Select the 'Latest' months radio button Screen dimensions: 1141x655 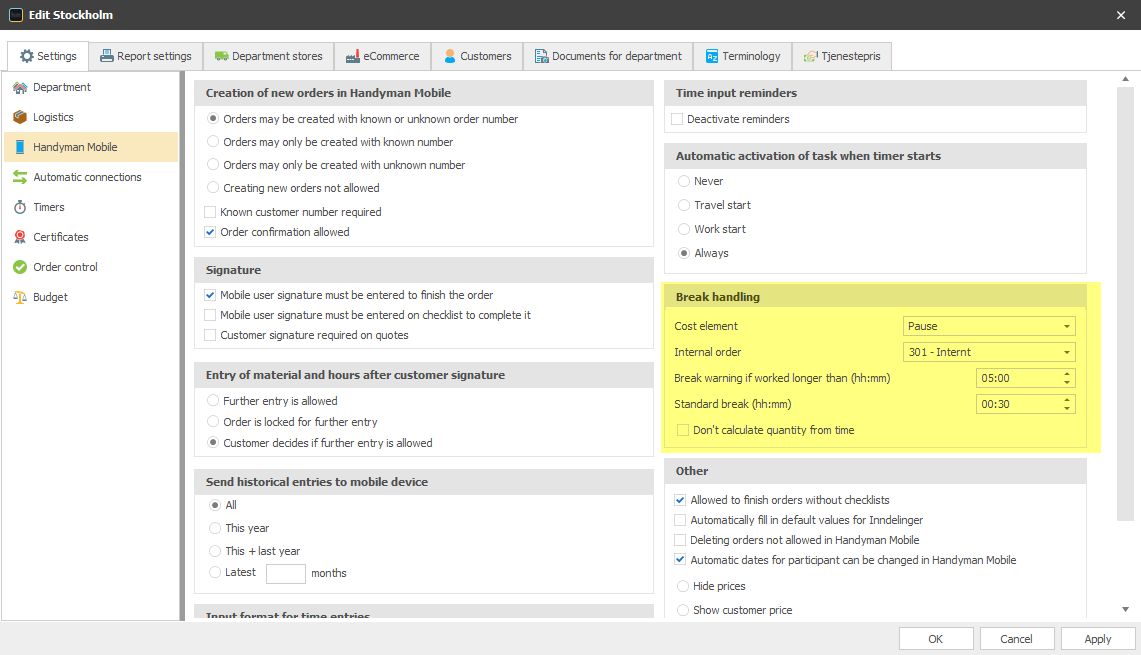pyautogui.click(x=215, y=572)
